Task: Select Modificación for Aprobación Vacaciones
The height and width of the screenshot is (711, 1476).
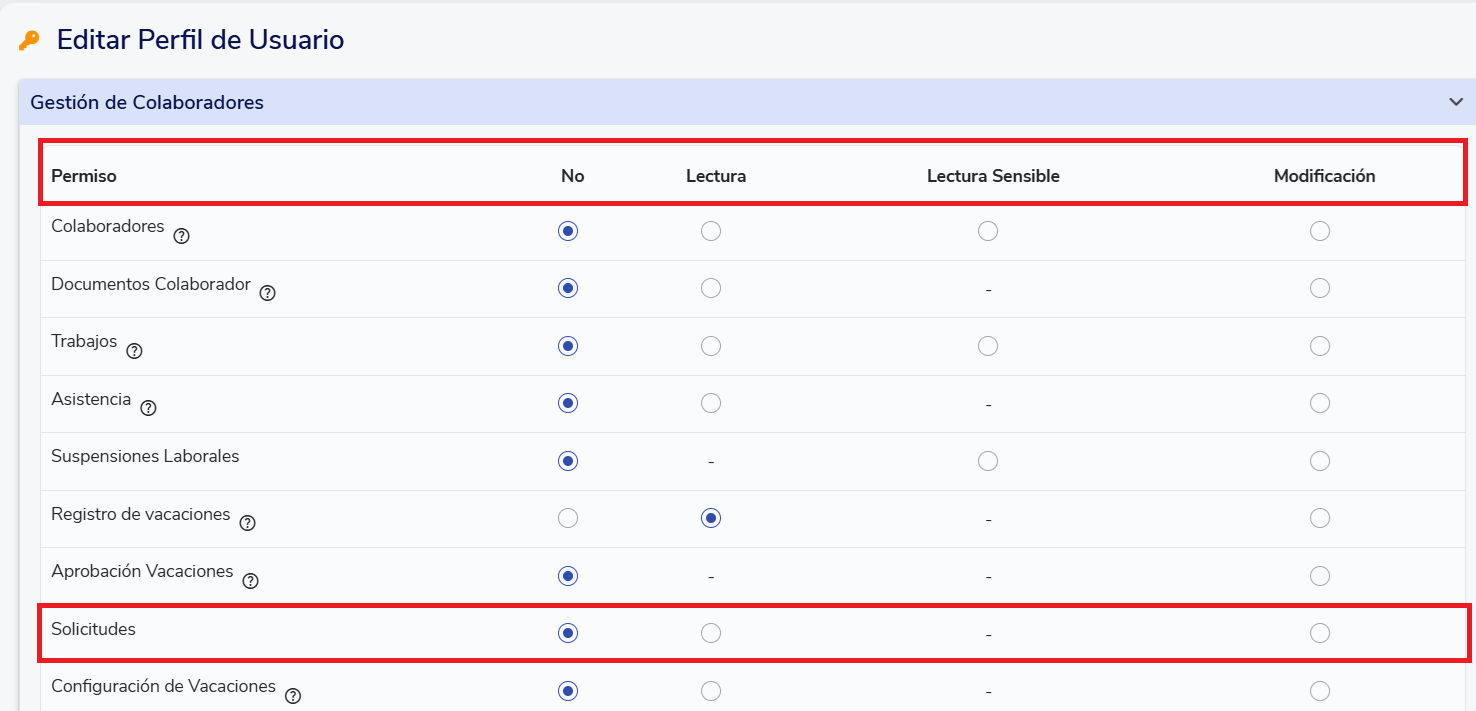Action: (x=1319, y=576)
